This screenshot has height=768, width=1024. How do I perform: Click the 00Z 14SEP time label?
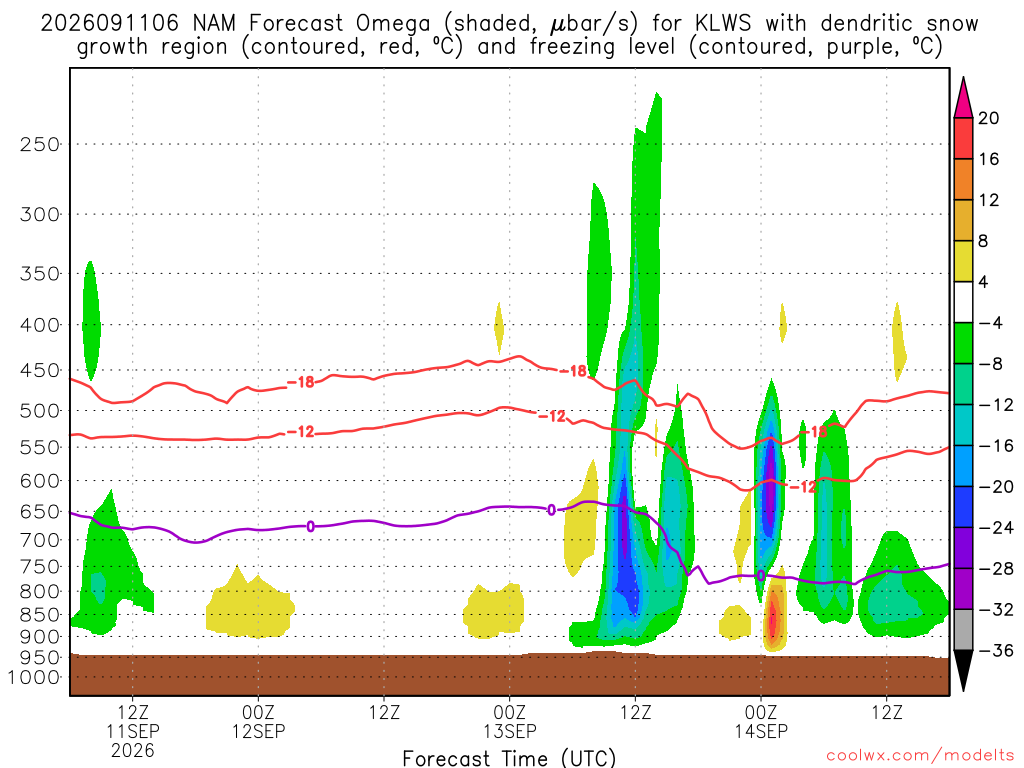(761, 722)
